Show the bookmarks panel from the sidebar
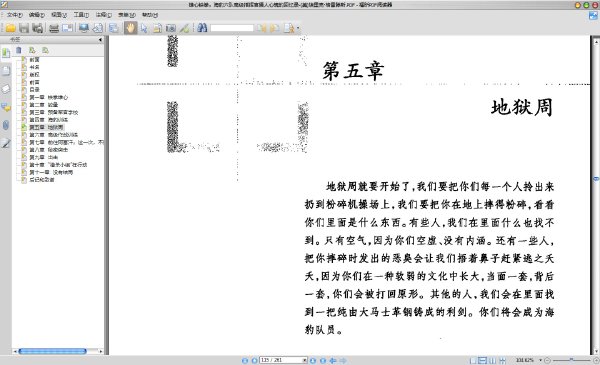Viewport: 600px width, 365px height. [6, 53]
